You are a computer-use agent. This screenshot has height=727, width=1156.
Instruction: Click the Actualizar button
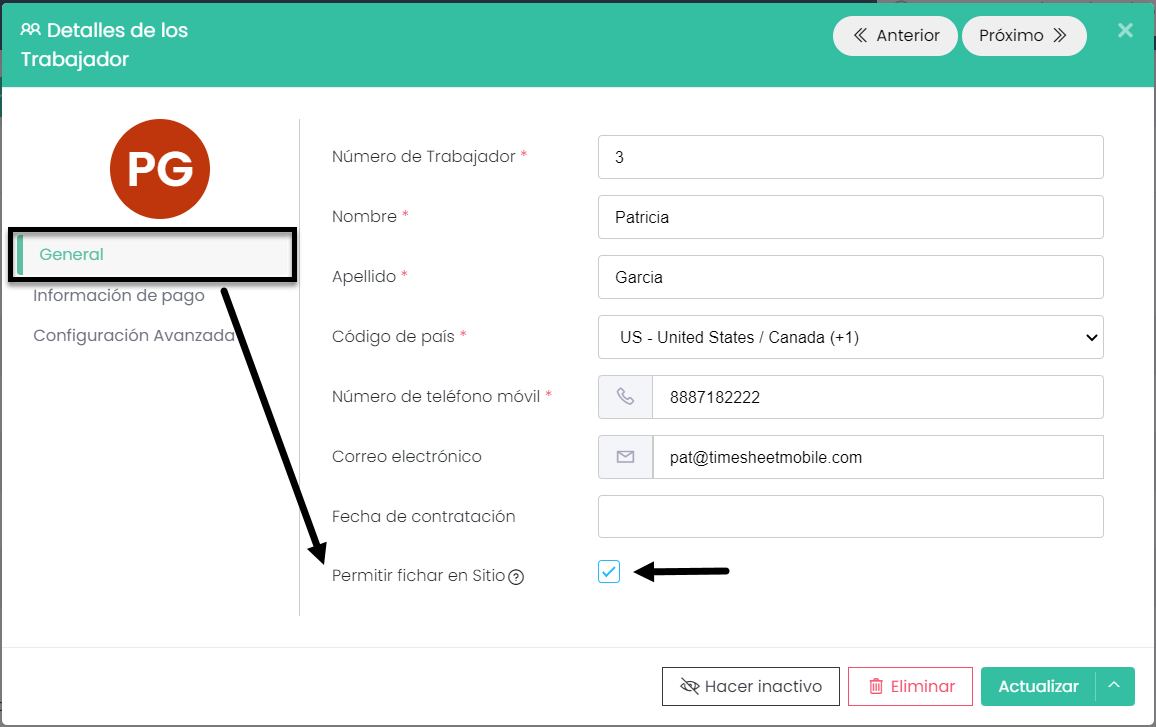coord(1038,686)
